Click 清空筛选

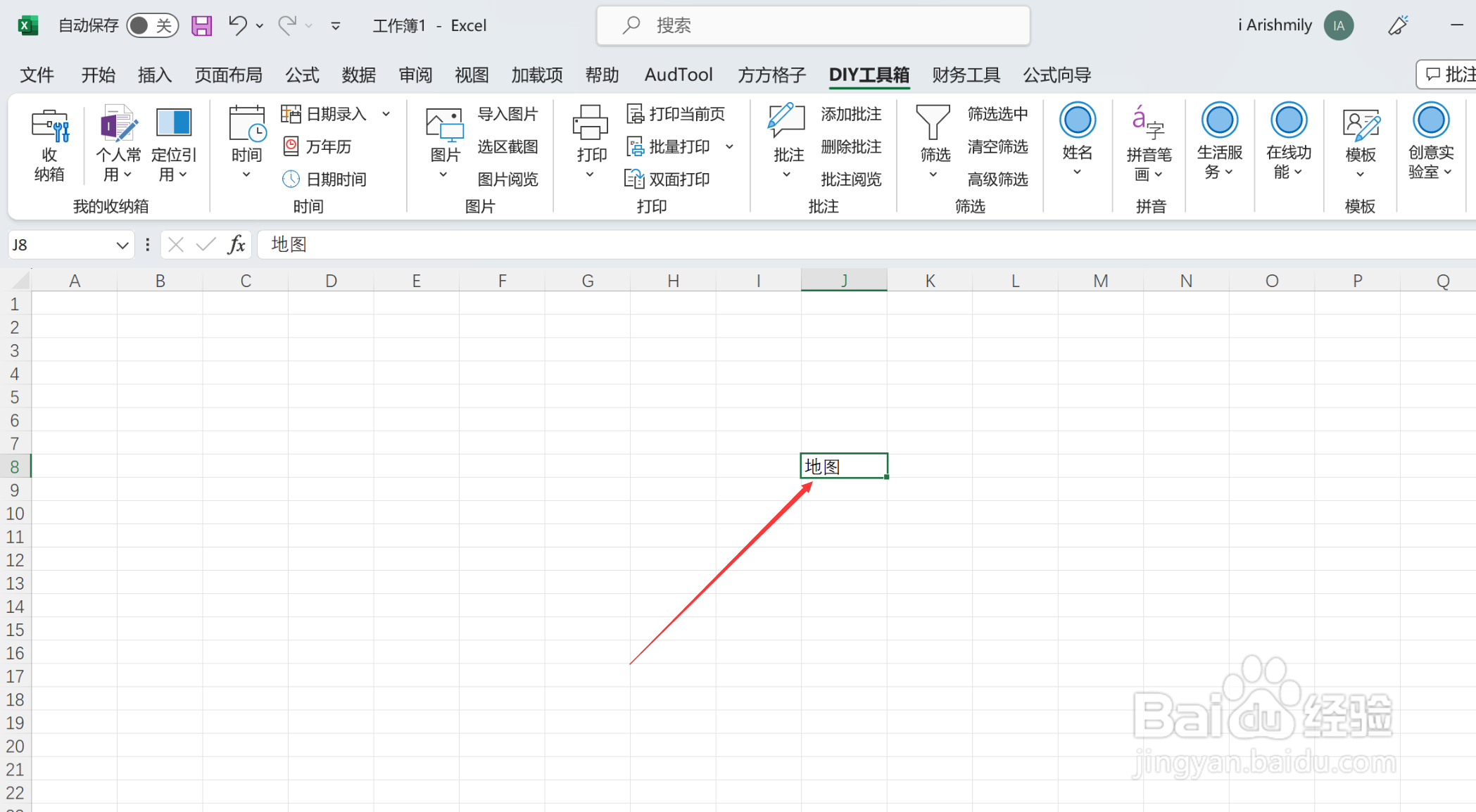click(x=997, y=146)
